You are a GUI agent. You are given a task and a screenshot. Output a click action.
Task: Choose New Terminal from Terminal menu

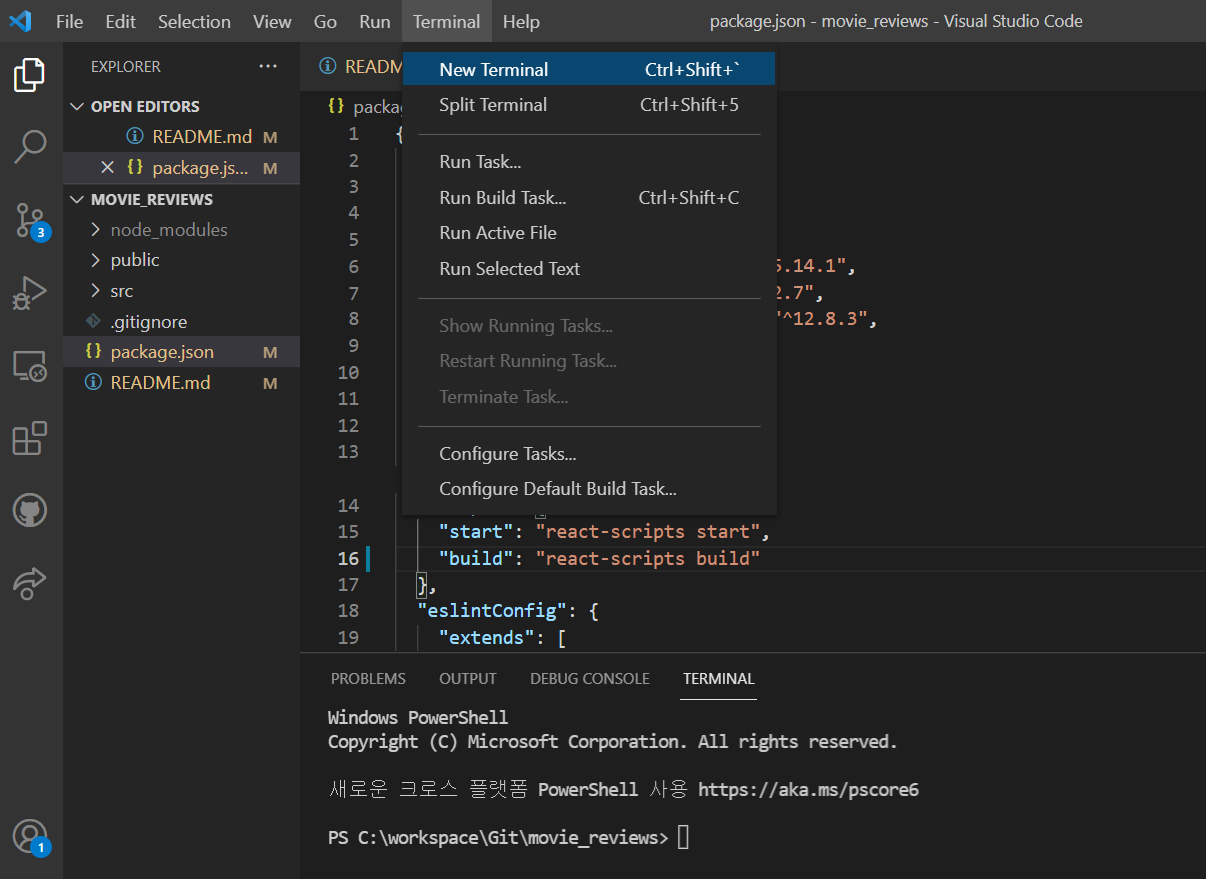tap(589, 69)
